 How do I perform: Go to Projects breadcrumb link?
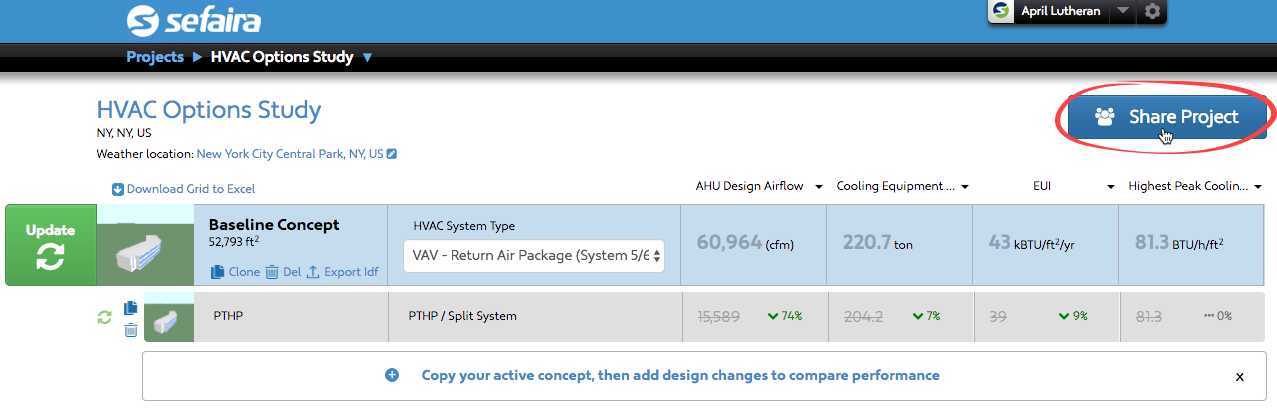click(155, 57)
